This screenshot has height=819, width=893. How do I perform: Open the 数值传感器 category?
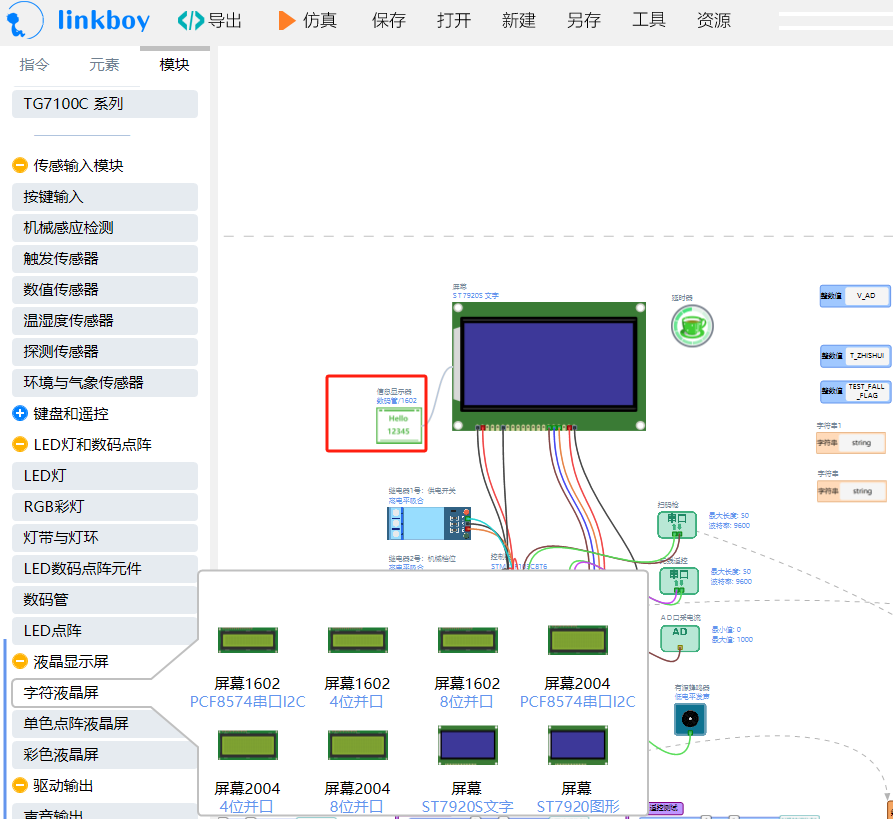[105, 290]
